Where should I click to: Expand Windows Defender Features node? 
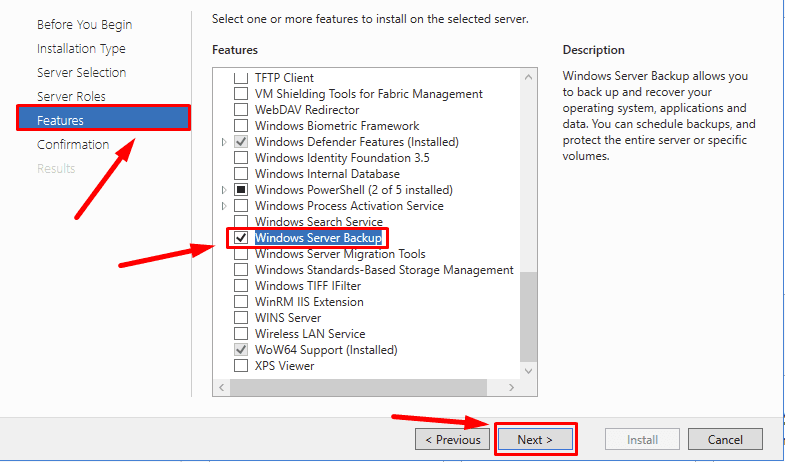(x=224, y=142)
